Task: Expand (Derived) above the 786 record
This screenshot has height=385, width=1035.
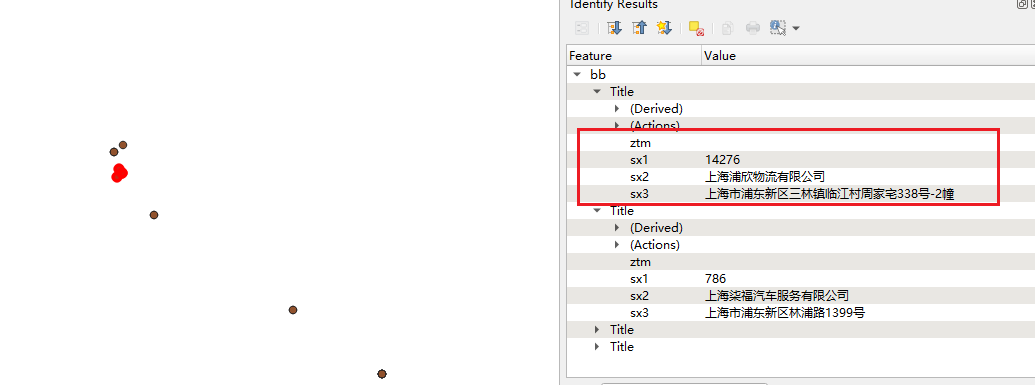Action: (x=617, y=227)
